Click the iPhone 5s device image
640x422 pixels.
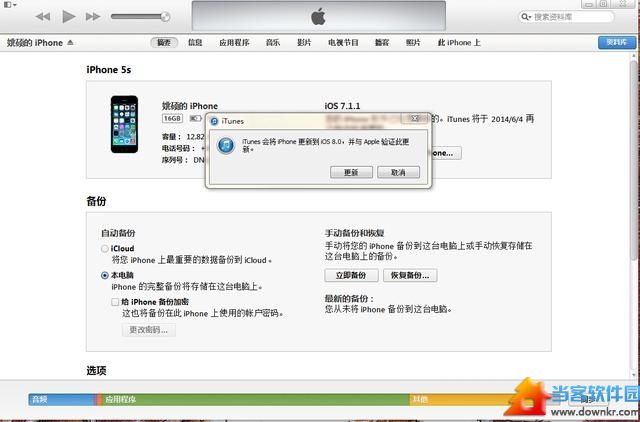coord(124,124)
